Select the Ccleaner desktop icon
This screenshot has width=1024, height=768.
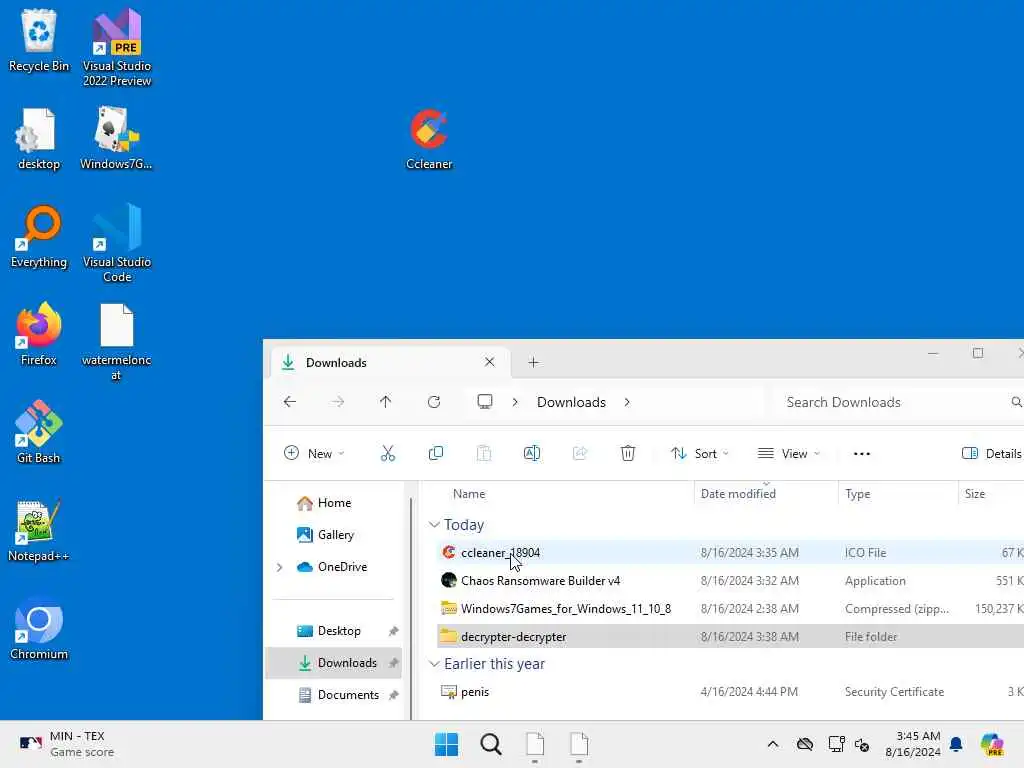[x=429, y=138]
